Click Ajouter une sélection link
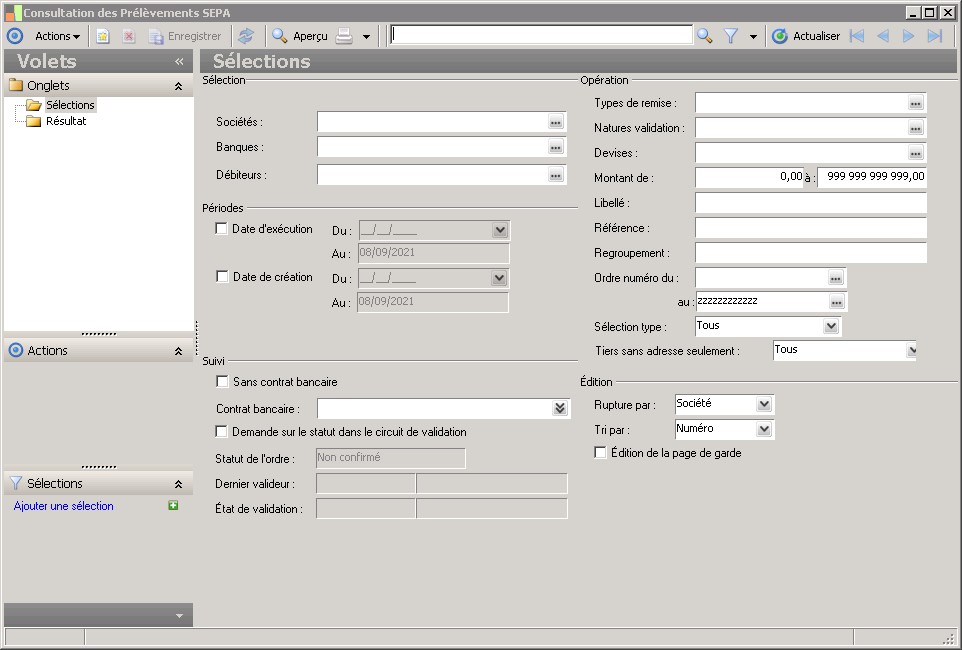 (x=64, y=506)
